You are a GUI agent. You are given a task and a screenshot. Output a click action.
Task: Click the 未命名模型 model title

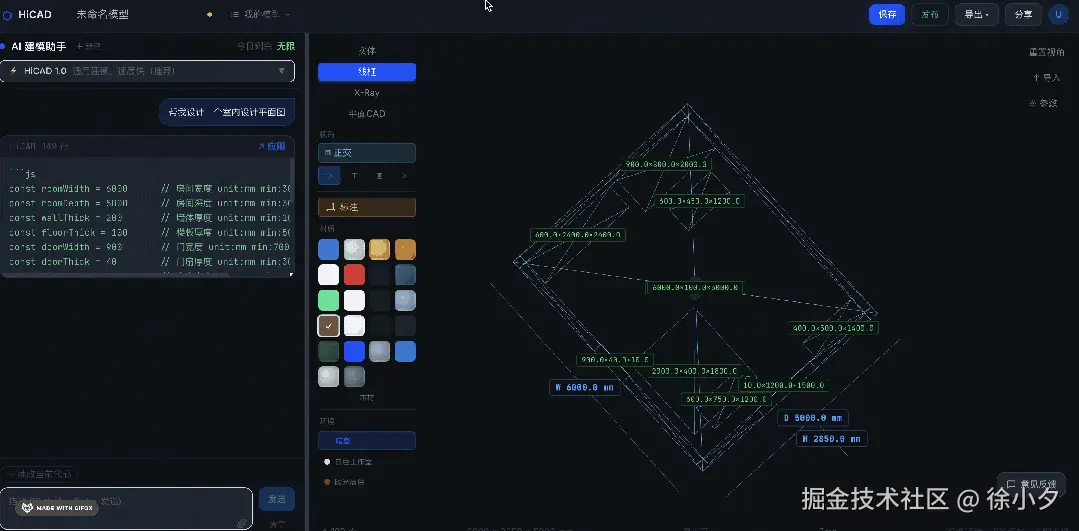coord(103,14)
